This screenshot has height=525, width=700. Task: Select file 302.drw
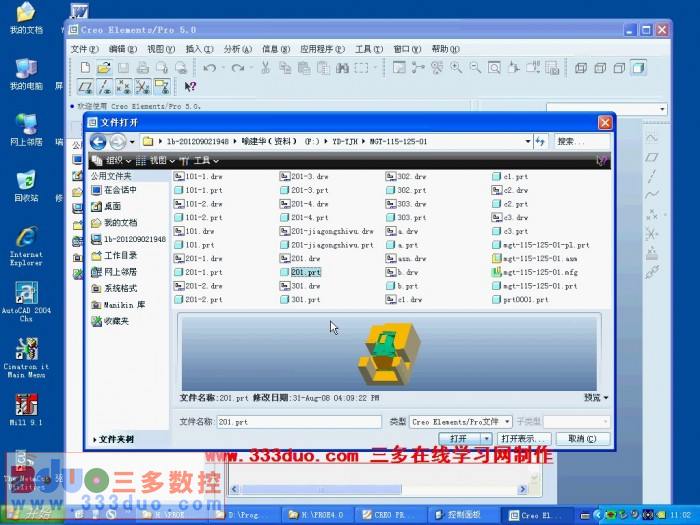[x=406, y=176]
